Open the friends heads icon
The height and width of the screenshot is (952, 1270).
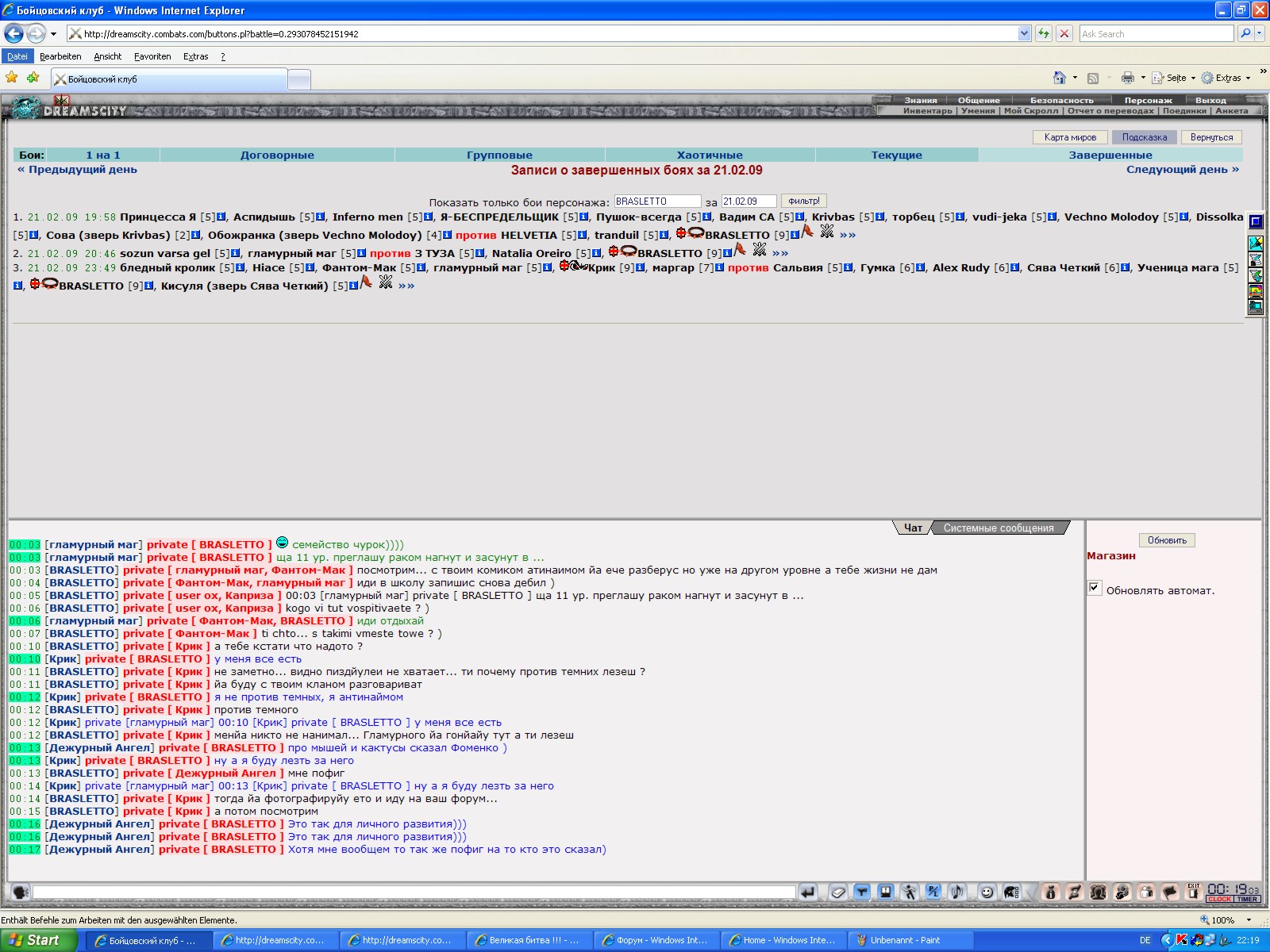1099,892
